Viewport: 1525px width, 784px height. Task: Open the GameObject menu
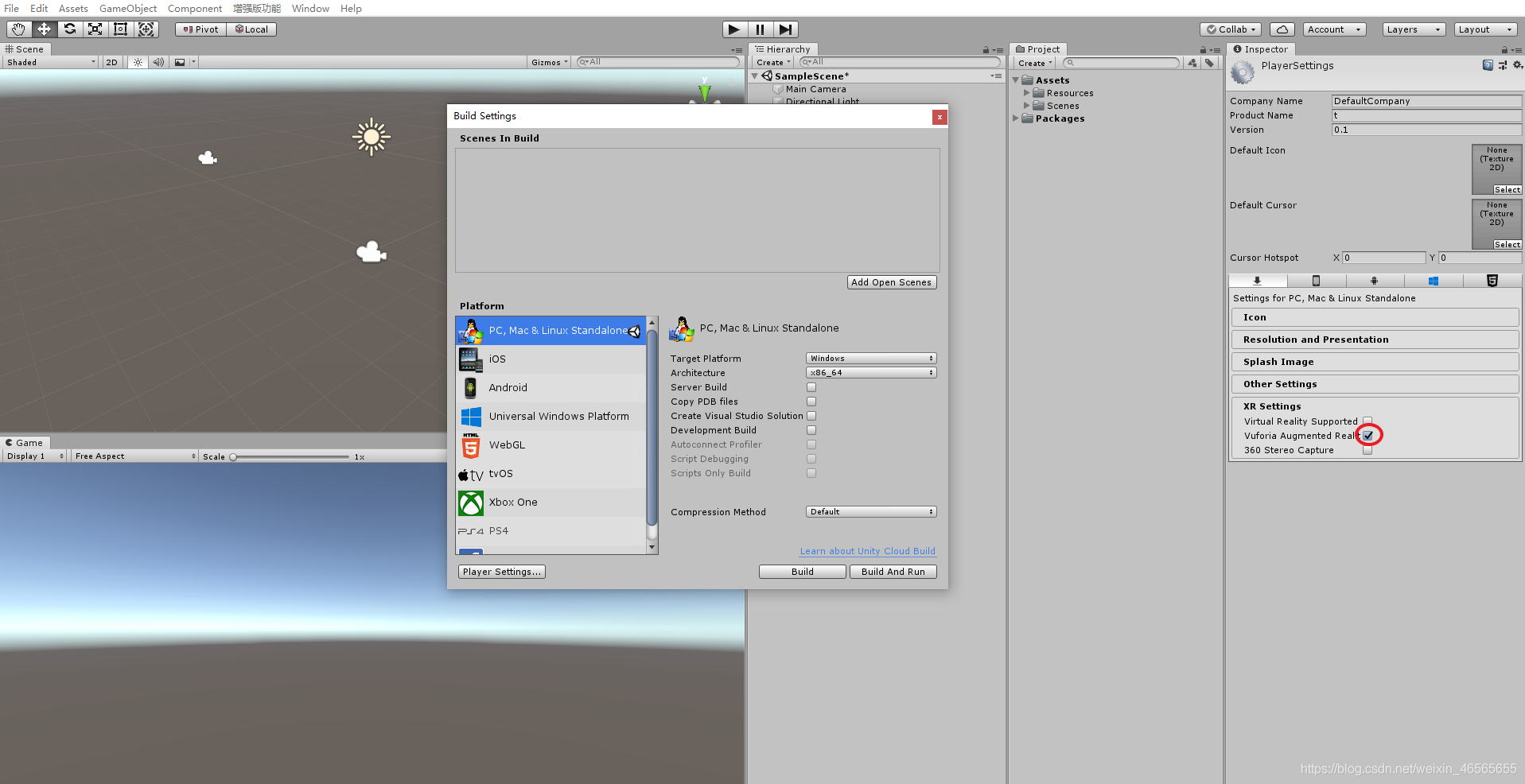coord(128,9)
